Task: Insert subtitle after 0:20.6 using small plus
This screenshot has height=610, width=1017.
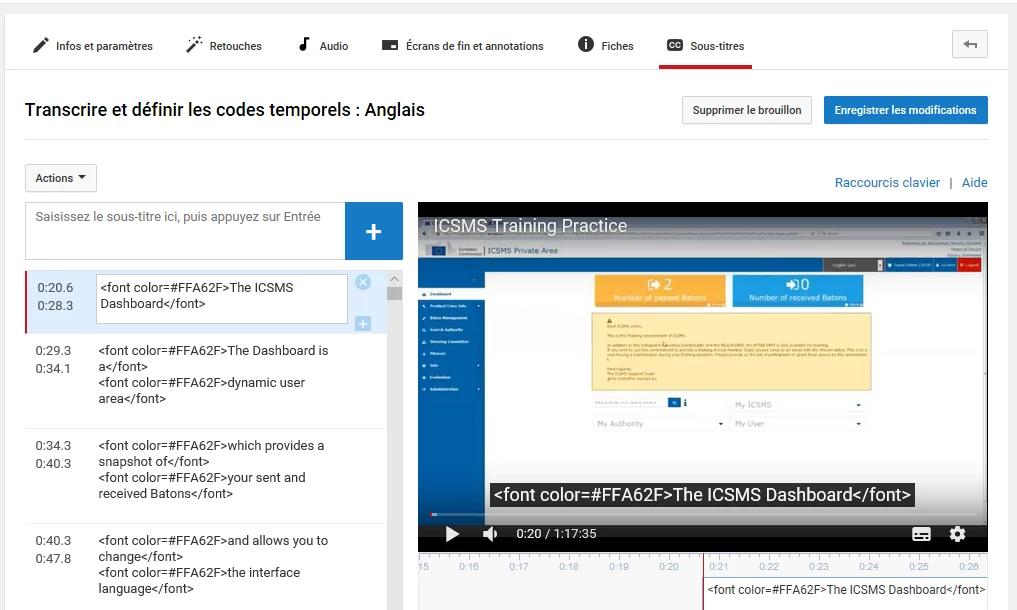Action: click(363, 323)
